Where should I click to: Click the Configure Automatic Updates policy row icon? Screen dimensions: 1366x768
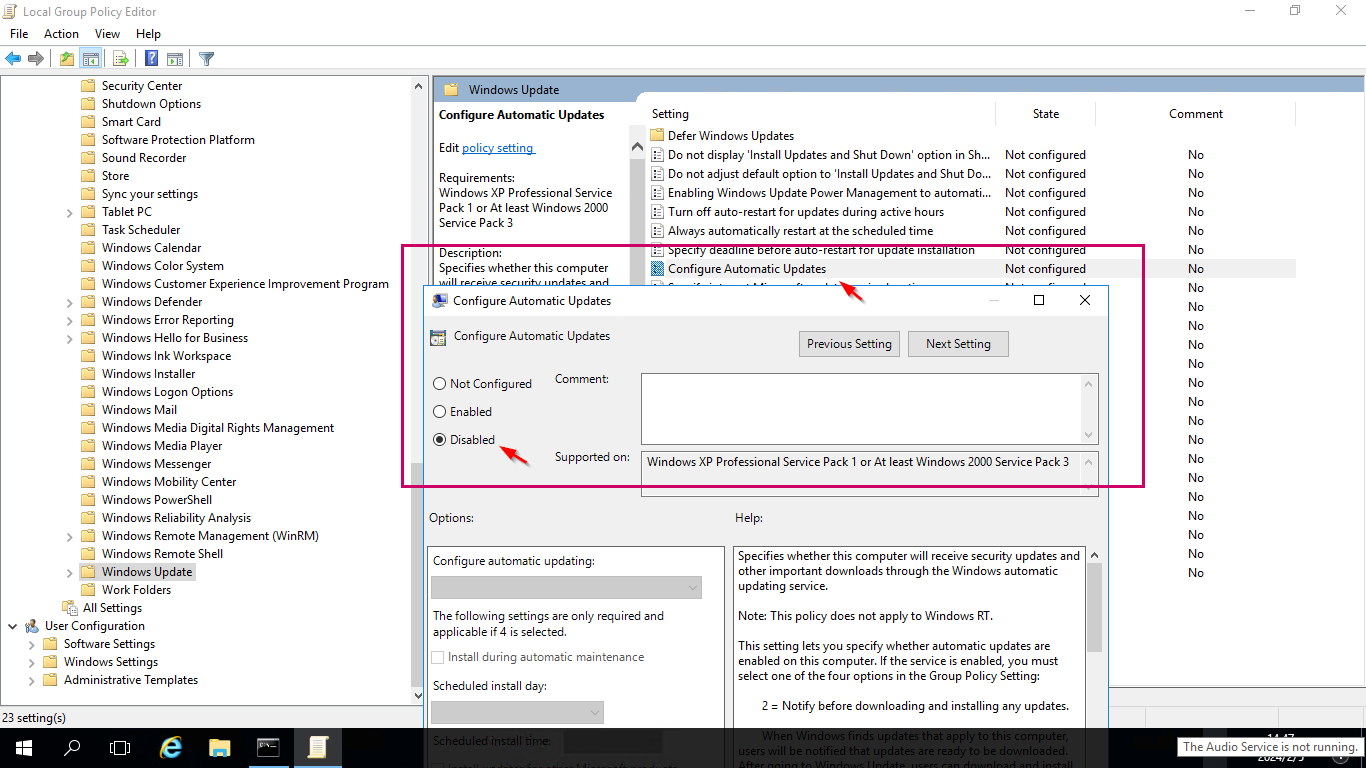(x=657, y=269)
